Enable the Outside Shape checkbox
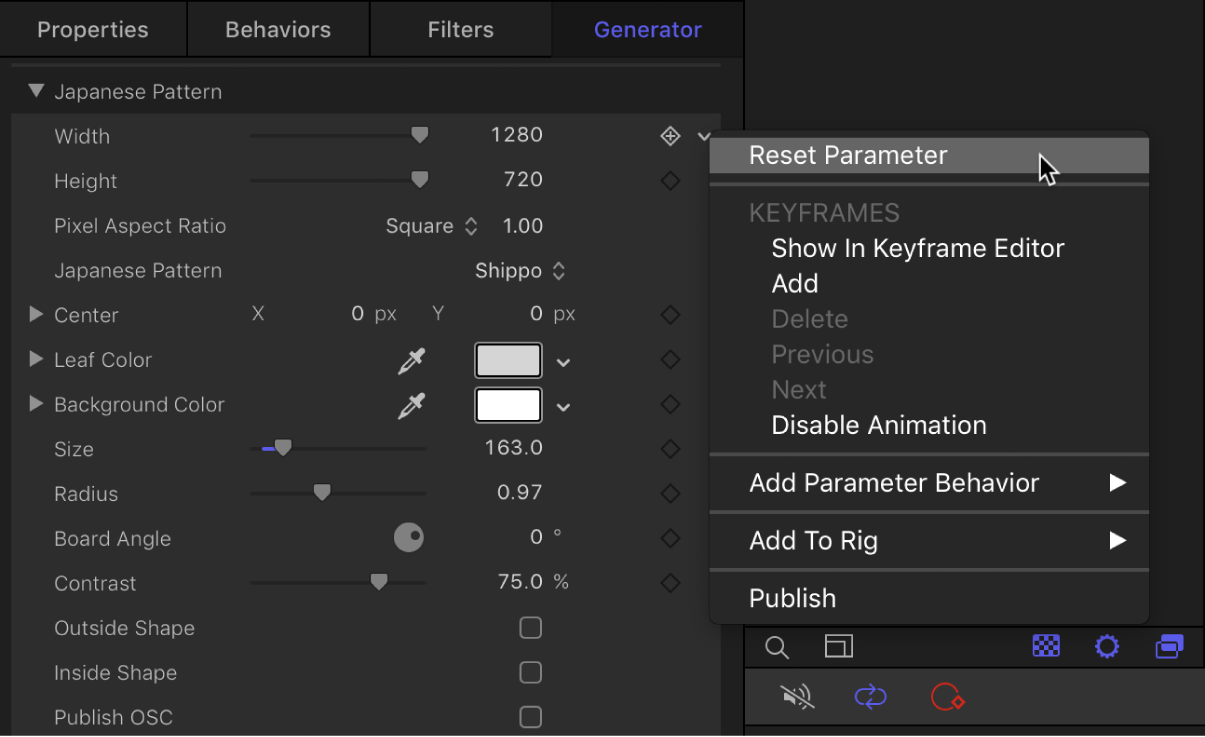 click(531, 628)
